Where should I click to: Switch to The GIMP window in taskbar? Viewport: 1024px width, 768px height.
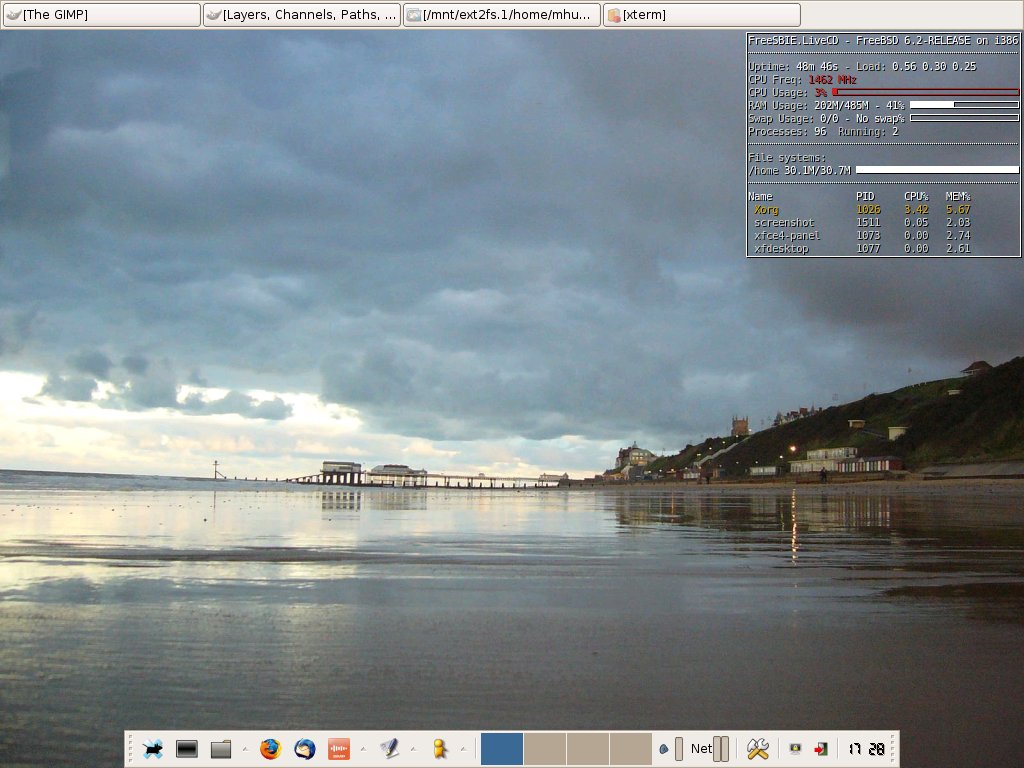click(101, 15)
